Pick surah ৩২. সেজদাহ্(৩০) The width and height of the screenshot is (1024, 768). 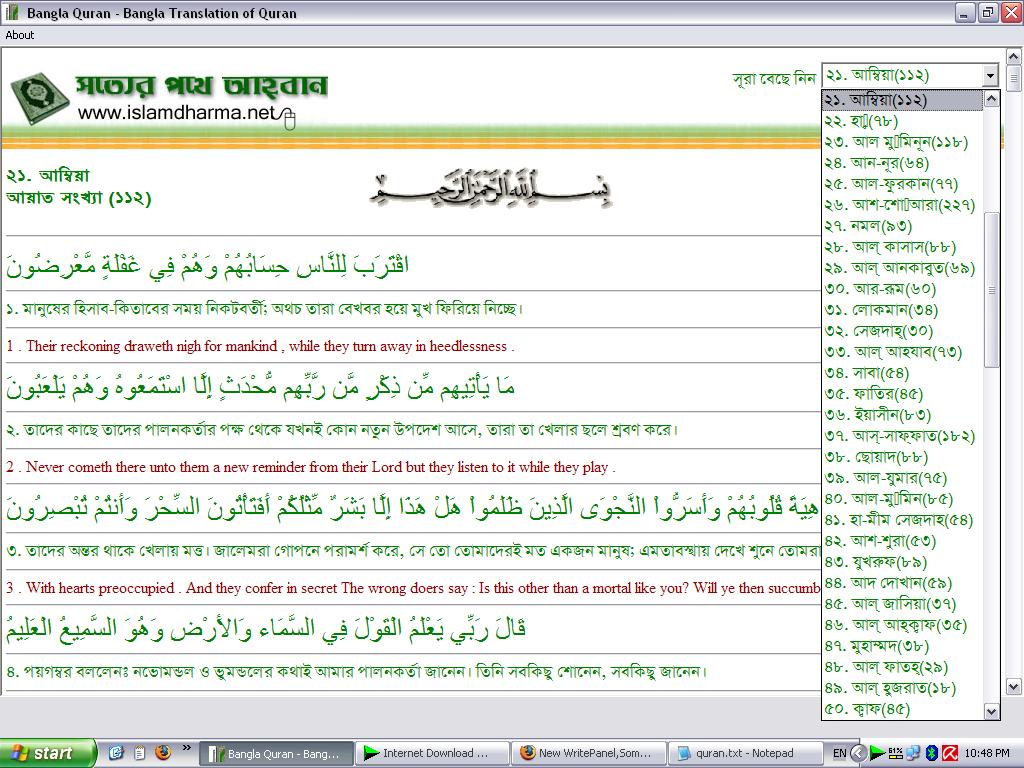(x=902, y=330)
